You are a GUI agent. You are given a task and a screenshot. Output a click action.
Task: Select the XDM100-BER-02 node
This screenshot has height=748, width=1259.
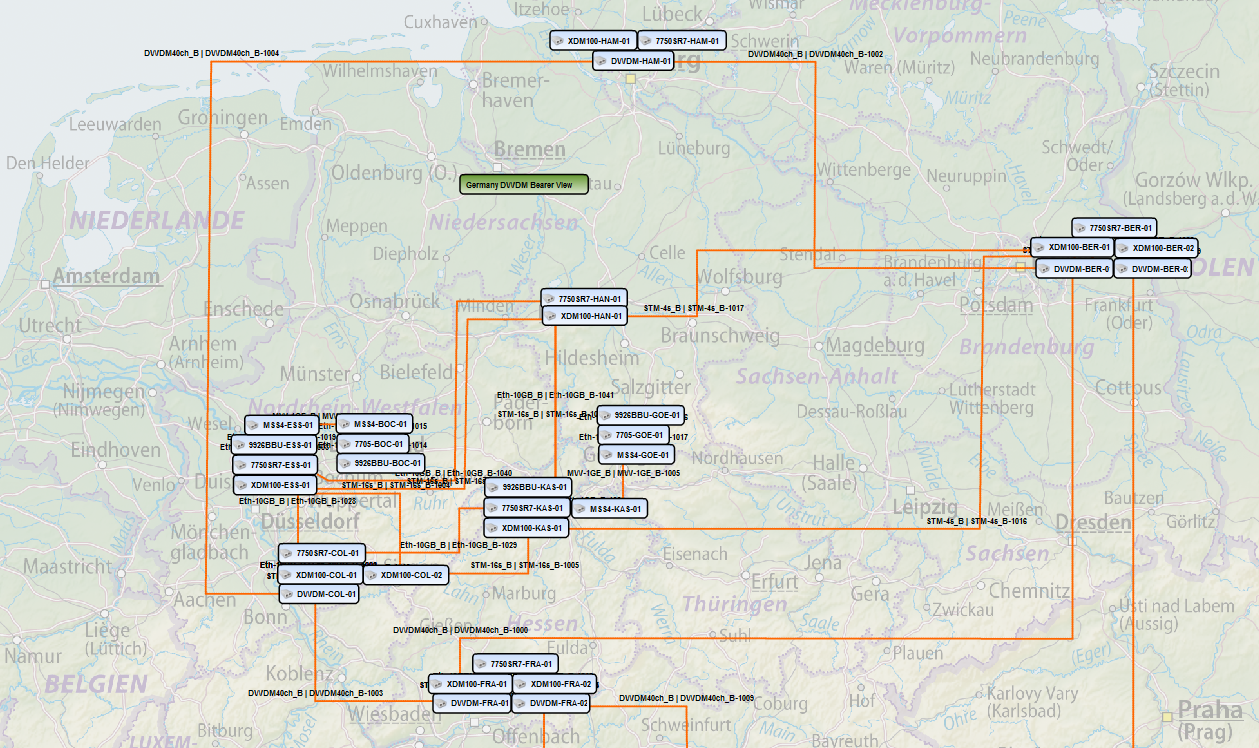pyautogui.click(x=1156, y=248)
